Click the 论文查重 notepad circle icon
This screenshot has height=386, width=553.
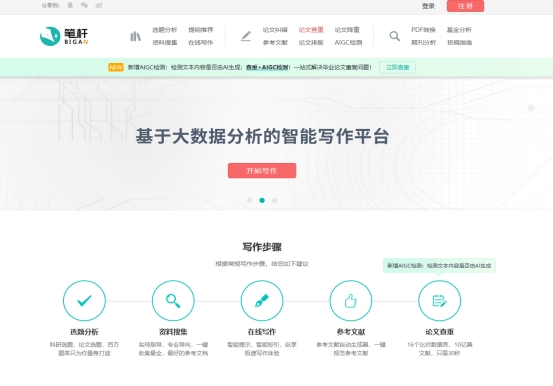439,301
